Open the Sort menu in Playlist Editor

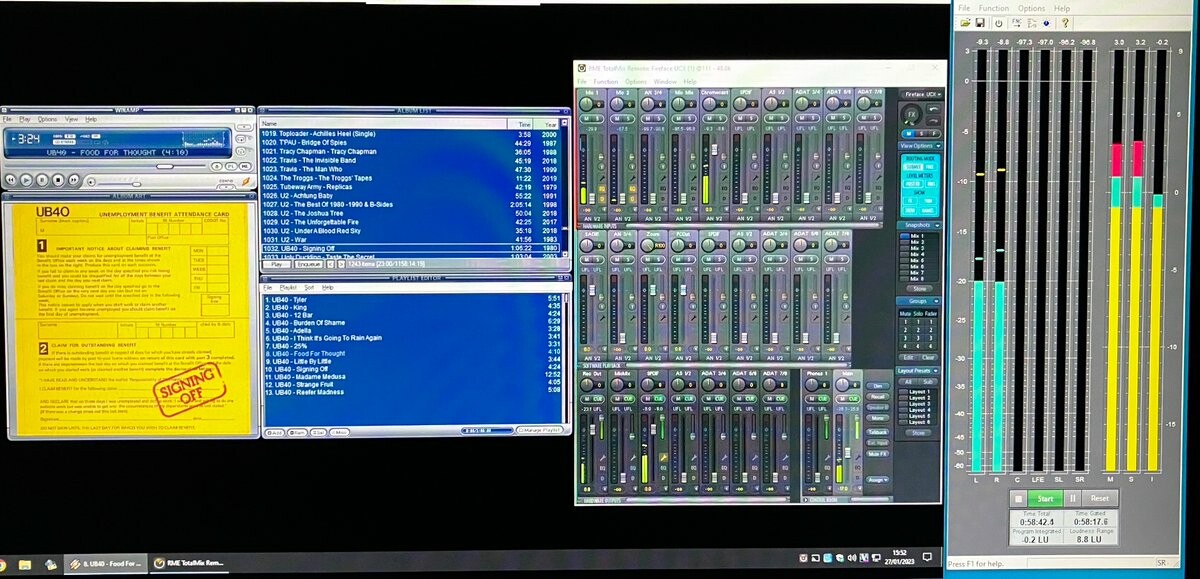[x=310, y=287]
